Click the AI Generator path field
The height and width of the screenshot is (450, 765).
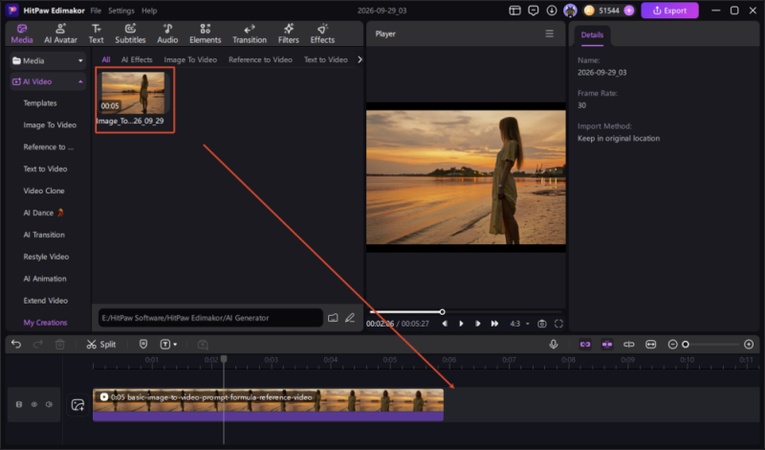click(x=210, y=318)
